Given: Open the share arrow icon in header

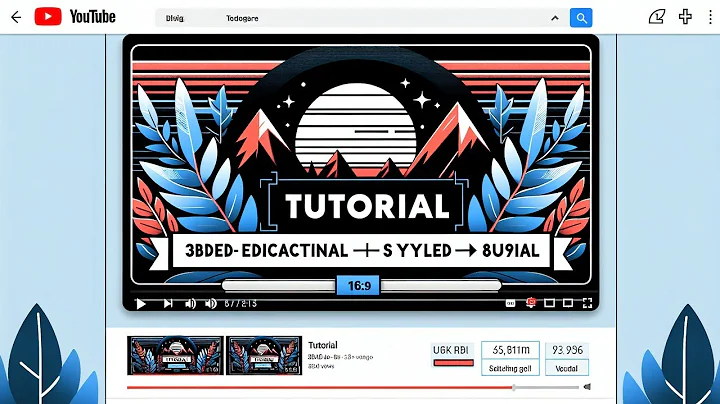Looking at the screenshot, I should click(x=657, y=17).
